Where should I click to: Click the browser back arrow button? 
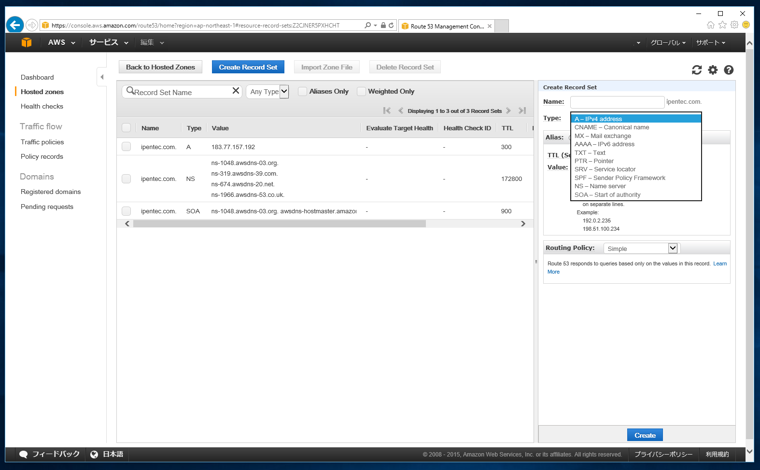(x=15, y=25)
